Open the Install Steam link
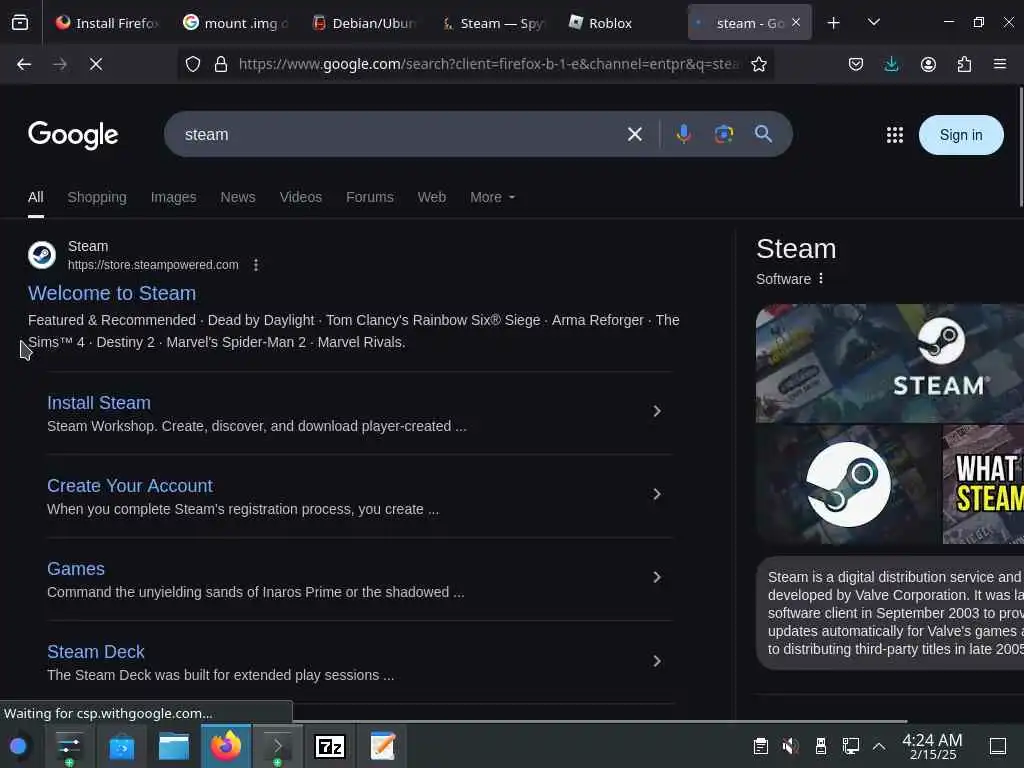1024x768 pixels. [99, 403]
